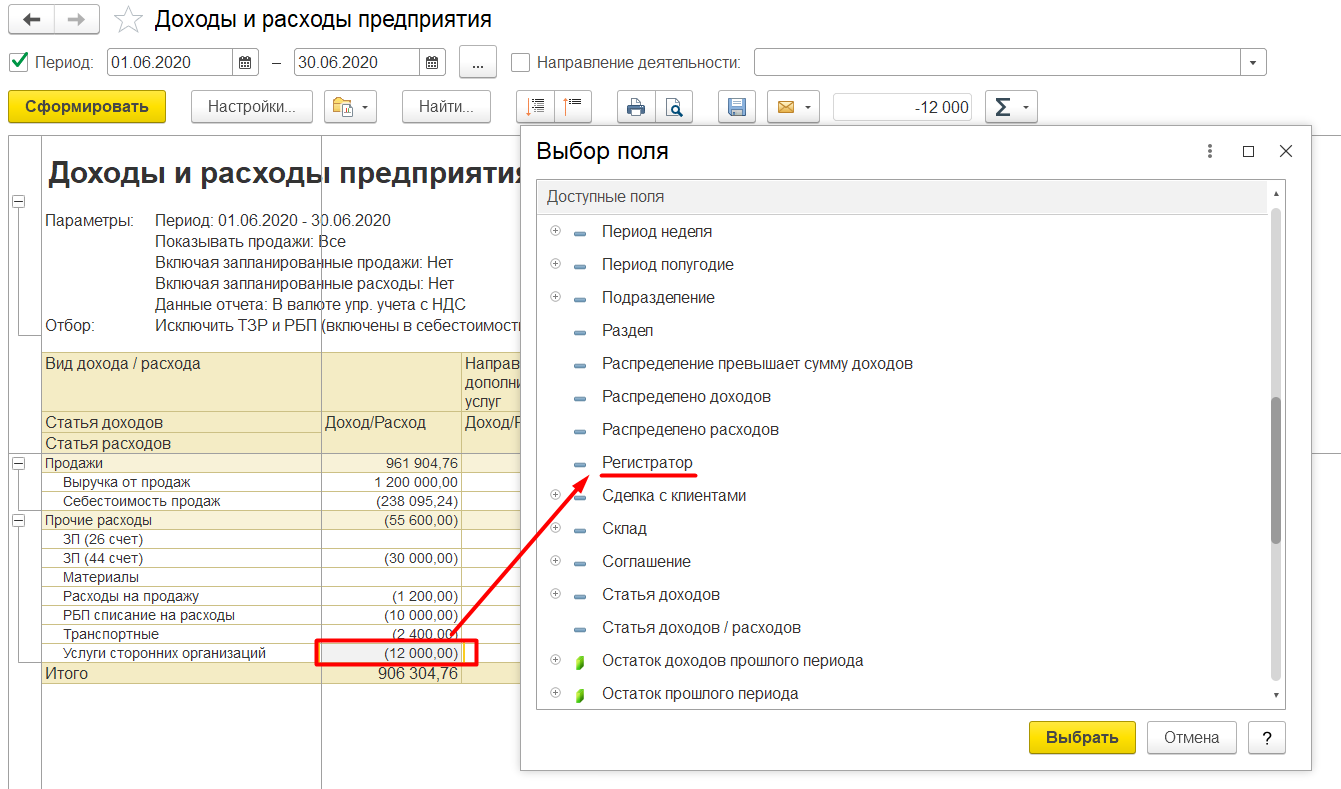Open calendar for start date 01.06.2020

pyautogui.click(x=245, y=62)
